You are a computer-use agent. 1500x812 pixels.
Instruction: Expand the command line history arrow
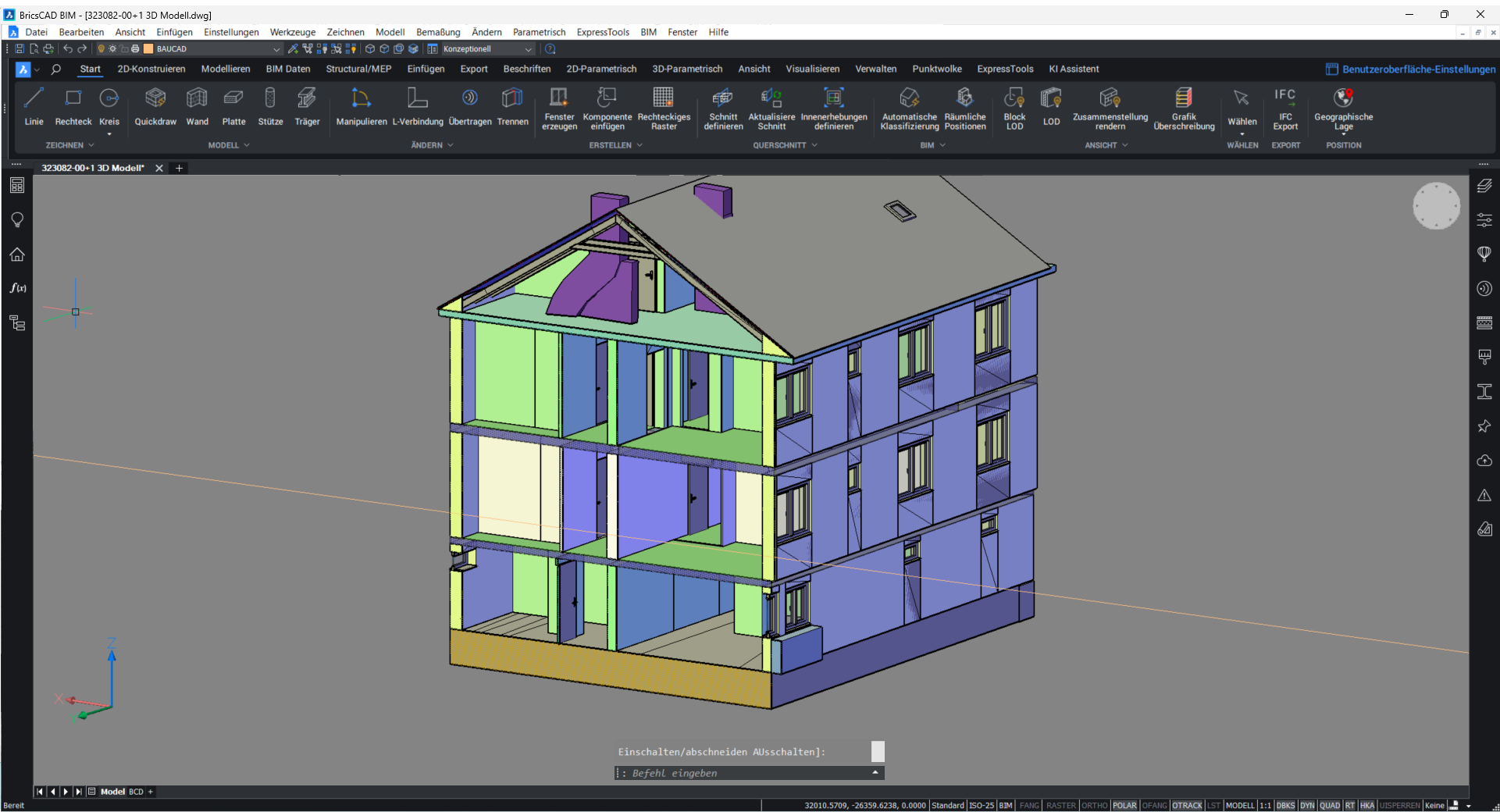tap(875, 772)
